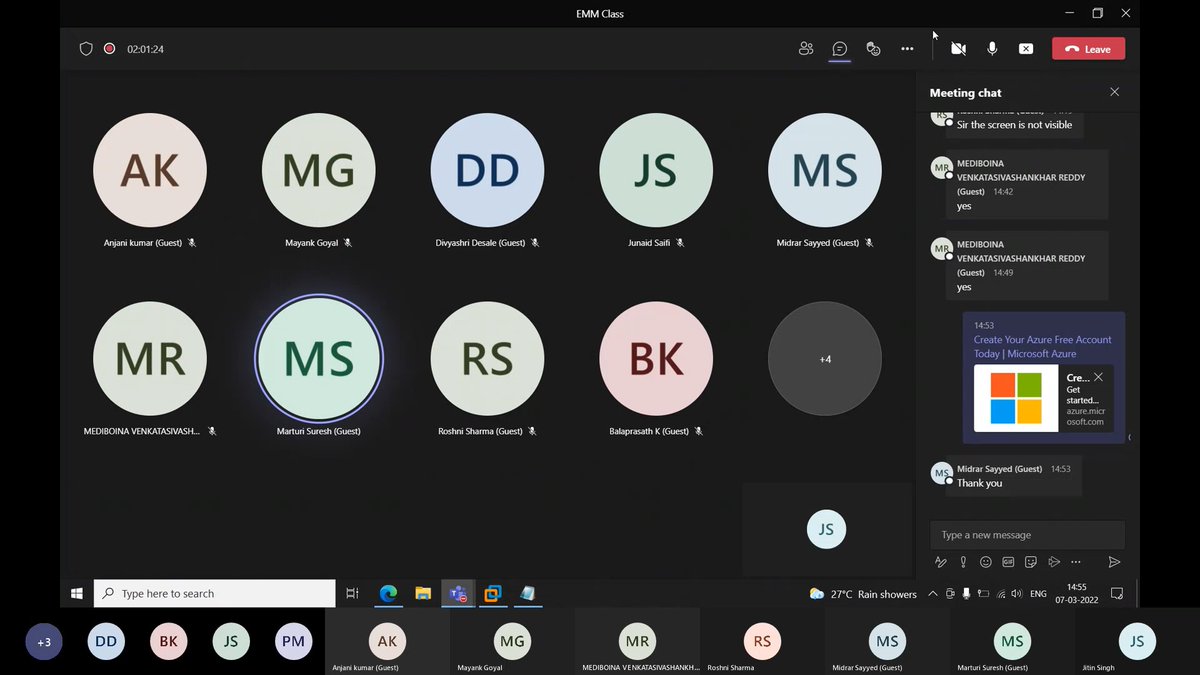Open the sticker picker
Screen dimensions: 1200x675
(x=1031, y=562)
